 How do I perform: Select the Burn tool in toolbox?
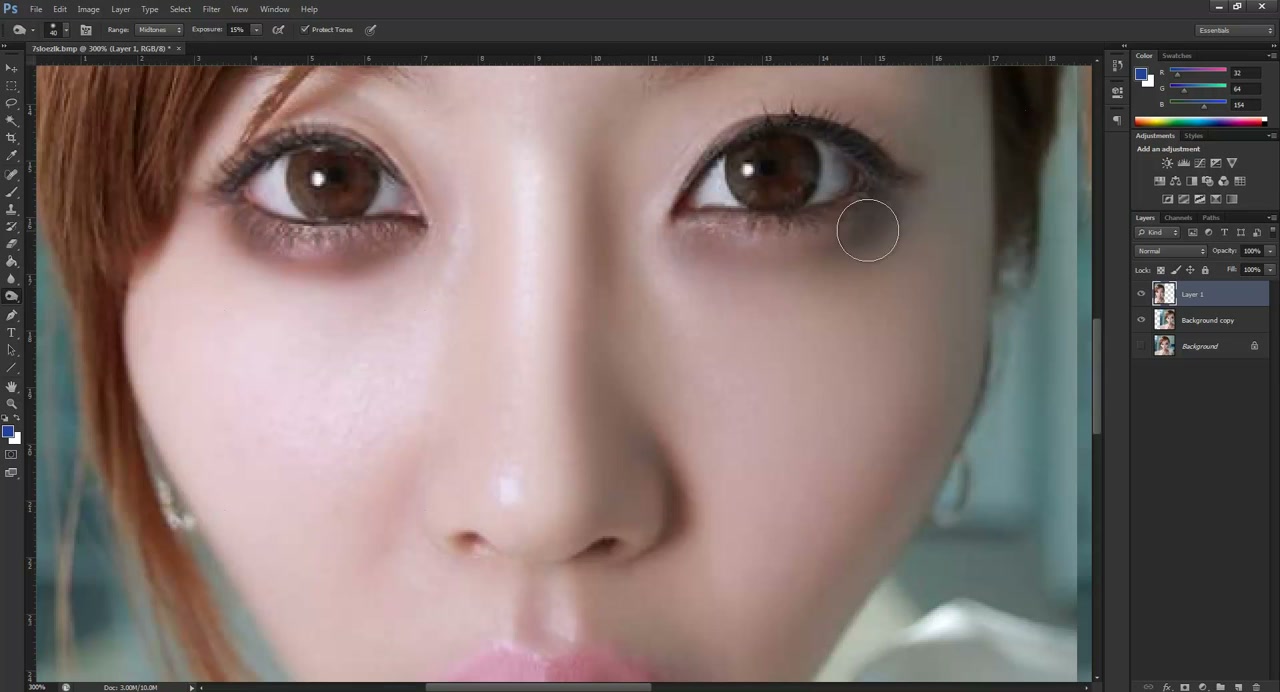(12, 296)
